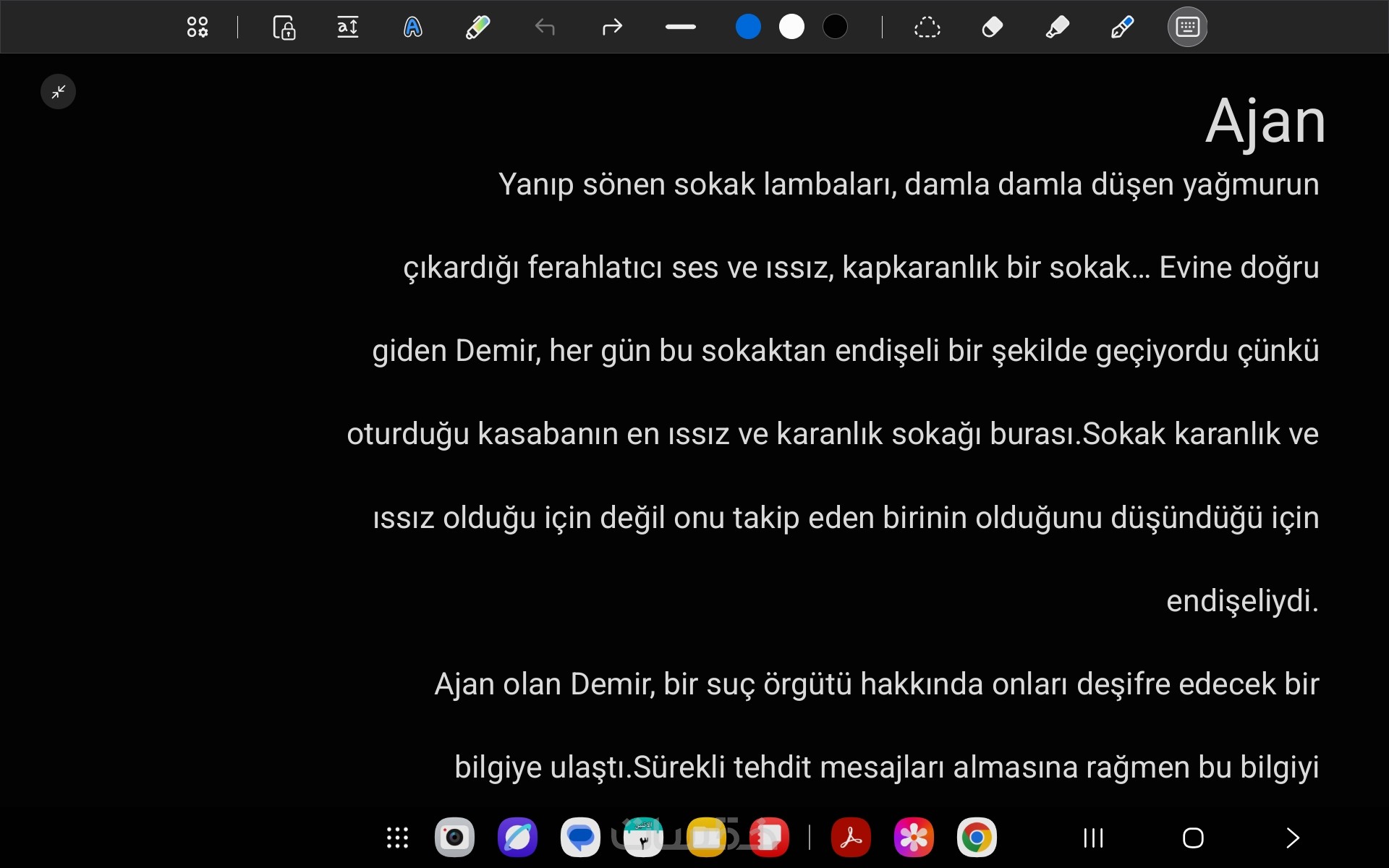The width and height of the screenshot is (1389, 868).
Task: Select the pen drawing tool
Action: coord(477,27)
